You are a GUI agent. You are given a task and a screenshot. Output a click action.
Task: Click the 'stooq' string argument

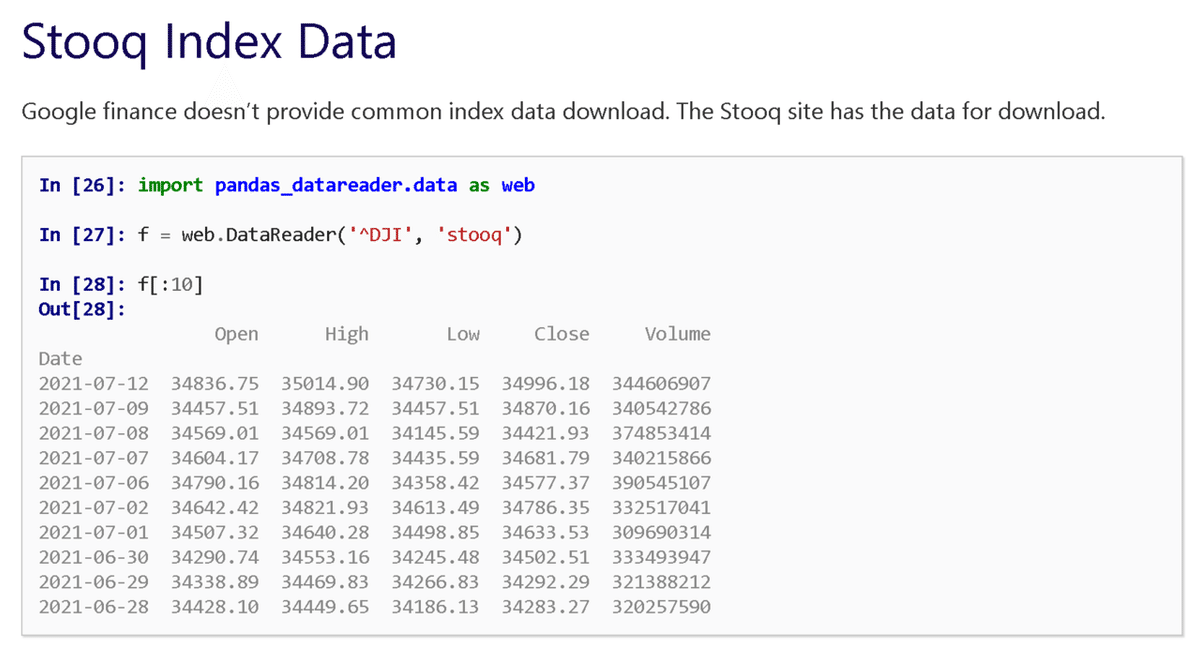[475, 235]
